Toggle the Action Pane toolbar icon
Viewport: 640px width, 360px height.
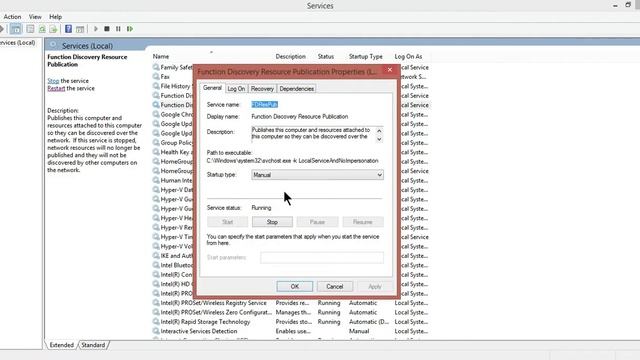pos(80,29)
